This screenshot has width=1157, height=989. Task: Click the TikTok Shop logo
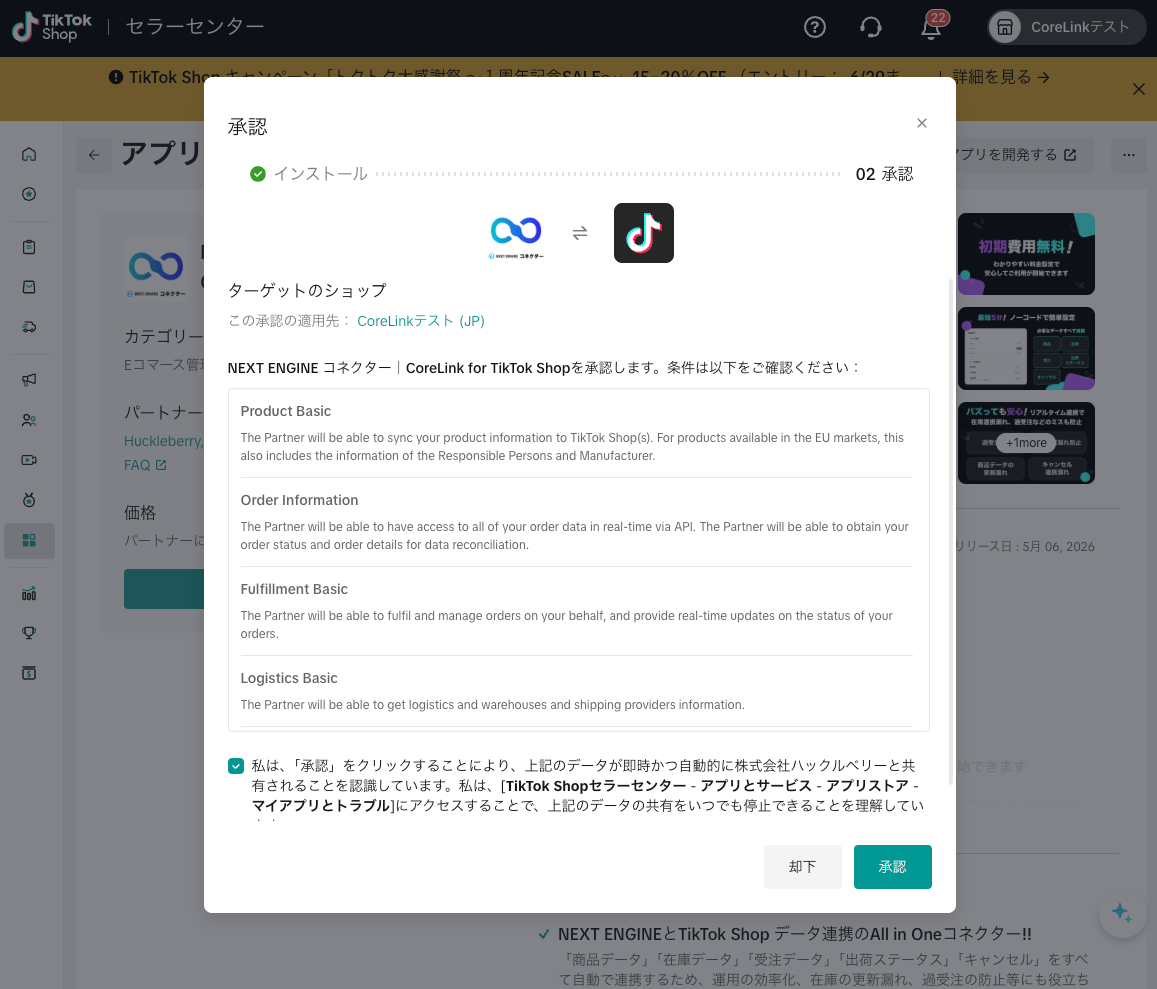point(52,27)
